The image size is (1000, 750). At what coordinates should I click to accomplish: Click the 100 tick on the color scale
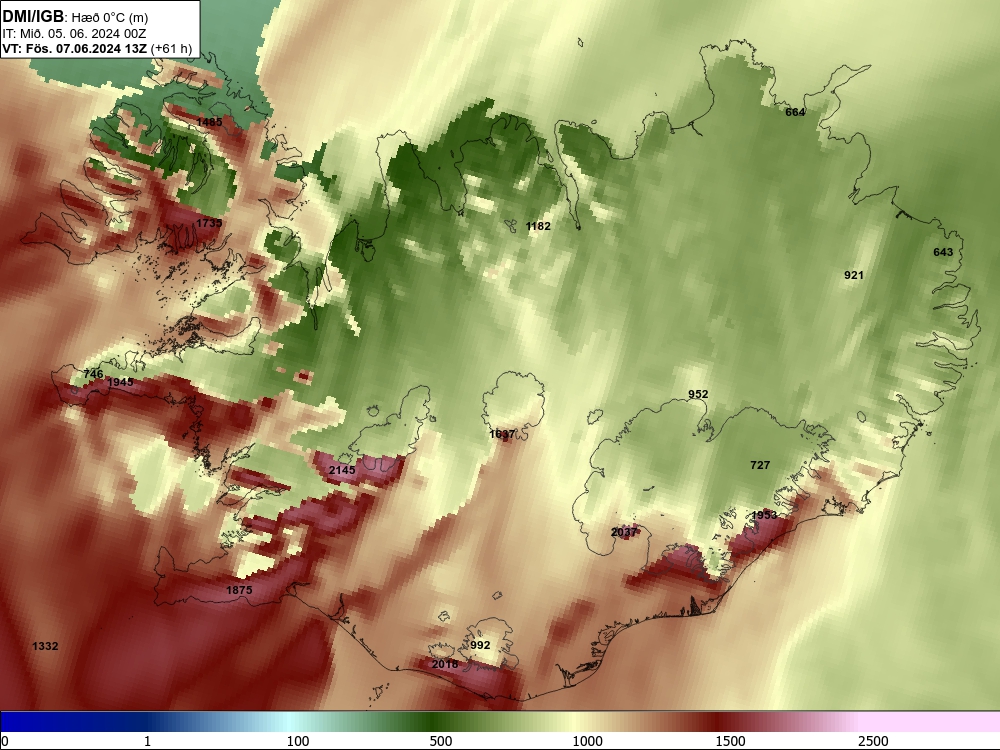click(298, 741)
